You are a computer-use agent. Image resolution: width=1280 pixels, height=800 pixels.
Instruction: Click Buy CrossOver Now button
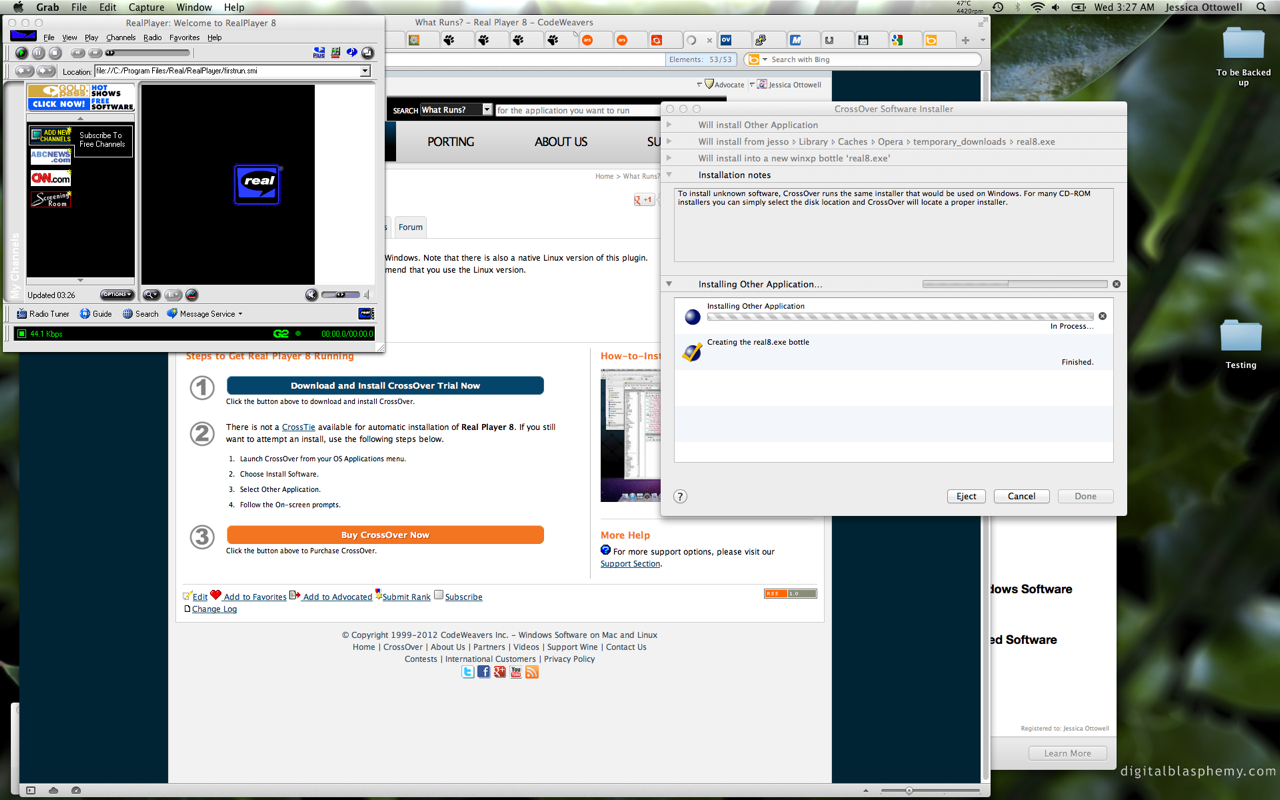(x=385, y=535)
